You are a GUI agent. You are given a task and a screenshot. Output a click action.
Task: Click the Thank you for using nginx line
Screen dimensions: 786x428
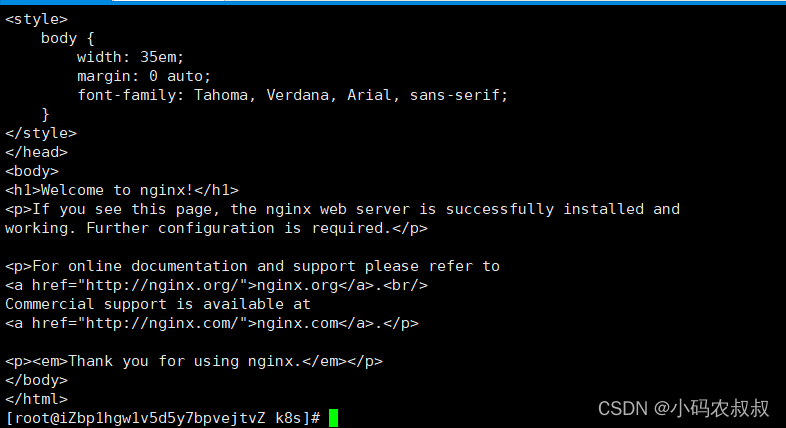coord(193,361)
